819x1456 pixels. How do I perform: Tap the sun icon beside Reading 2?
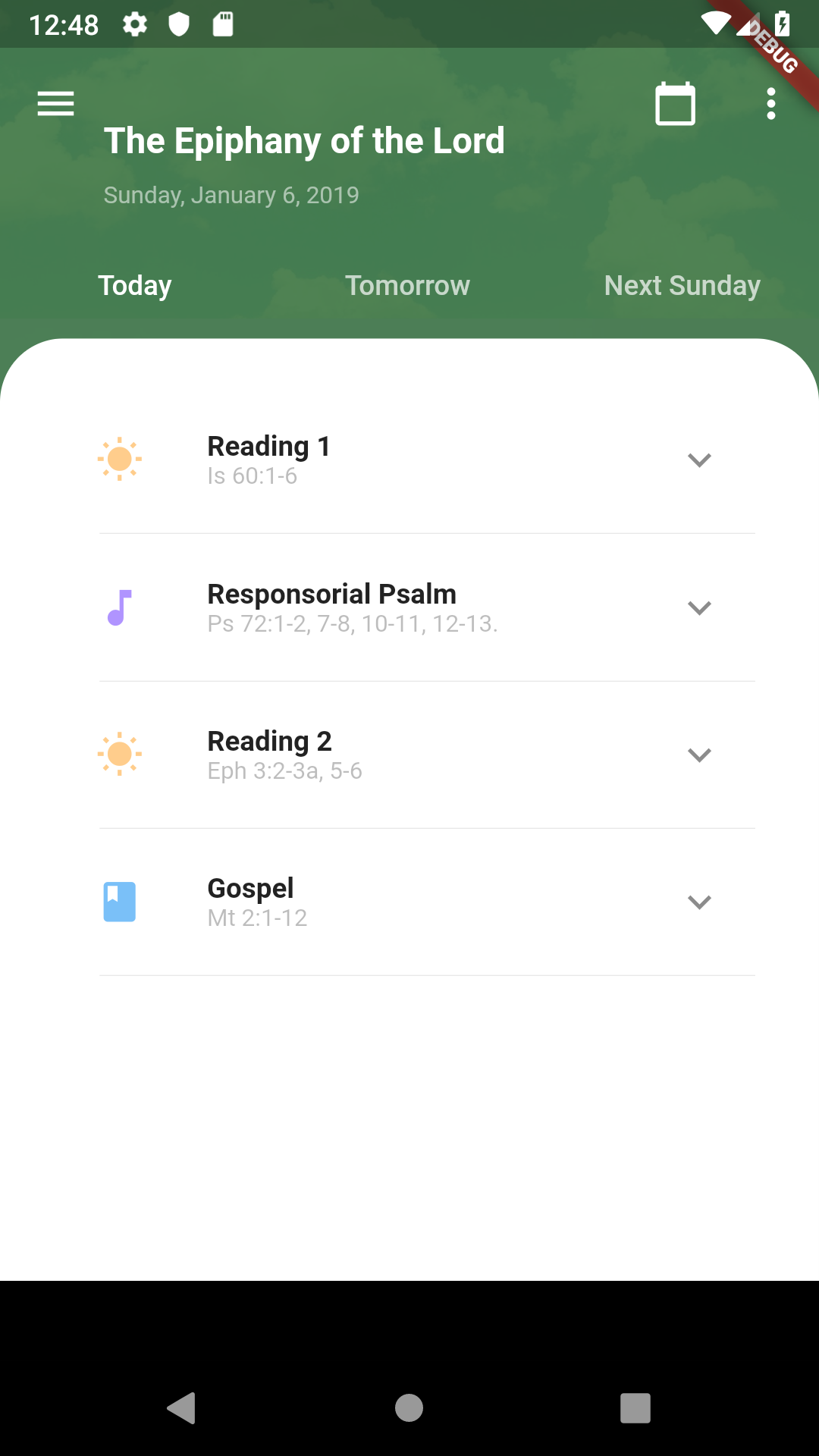[x=120, y=754]
